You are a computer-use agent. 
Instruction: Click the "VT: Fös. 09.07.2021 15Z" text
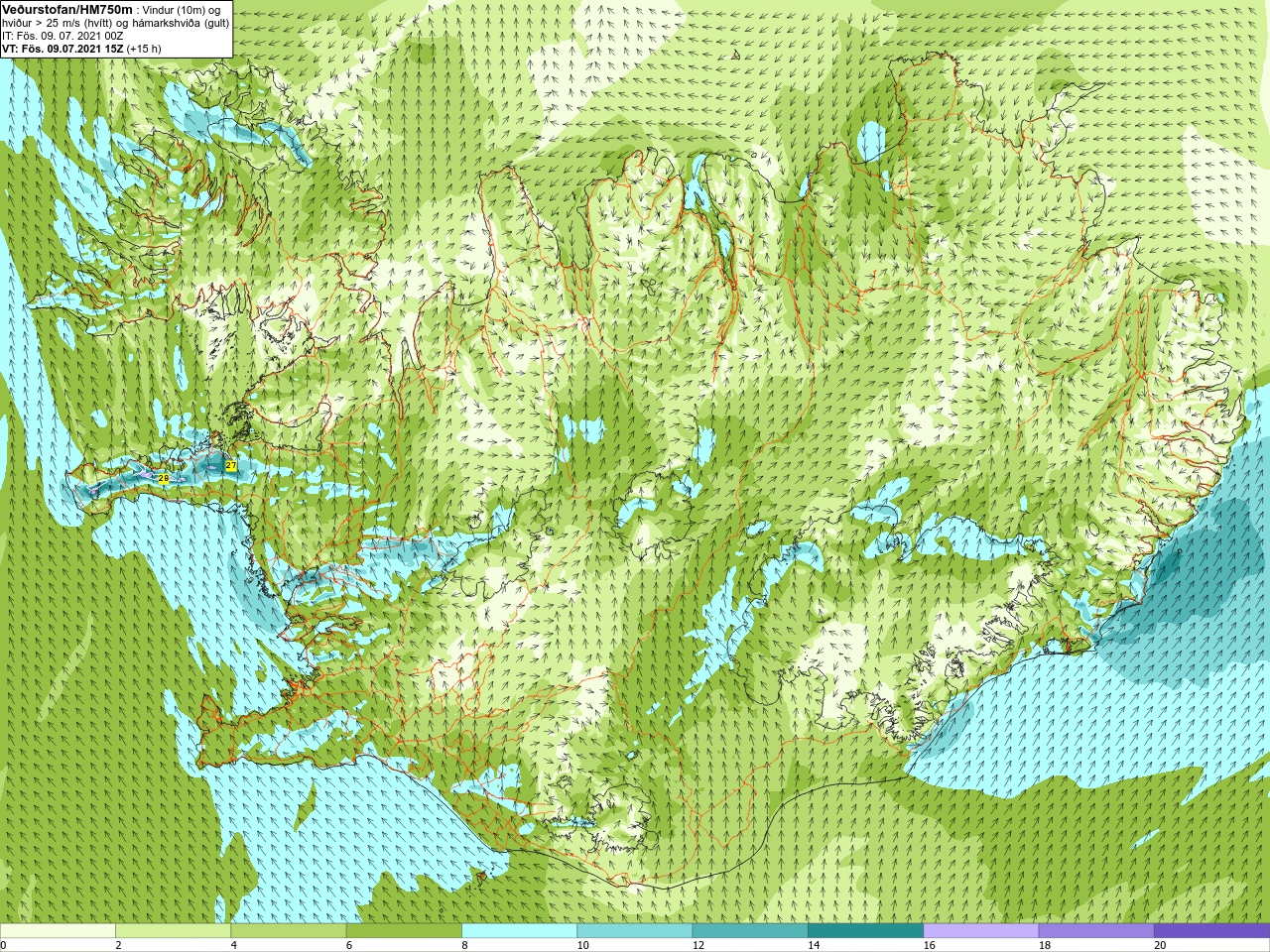pos(63,49)
